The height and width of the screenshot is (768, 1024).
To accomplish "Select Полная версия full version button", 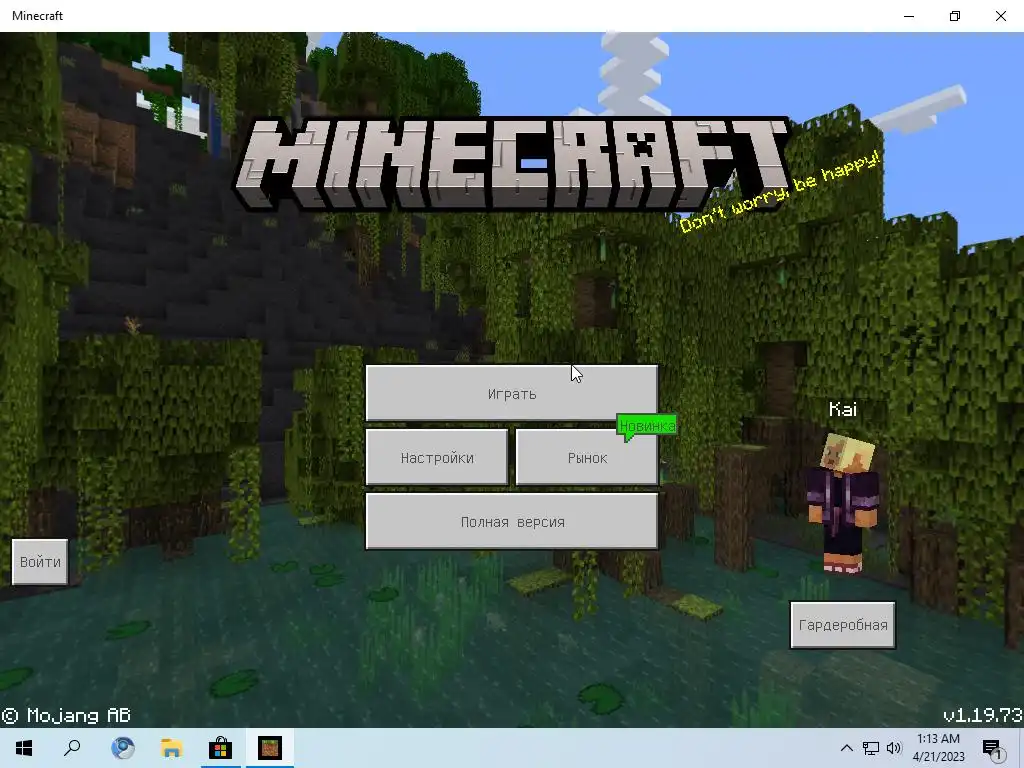I will (511, 521).
